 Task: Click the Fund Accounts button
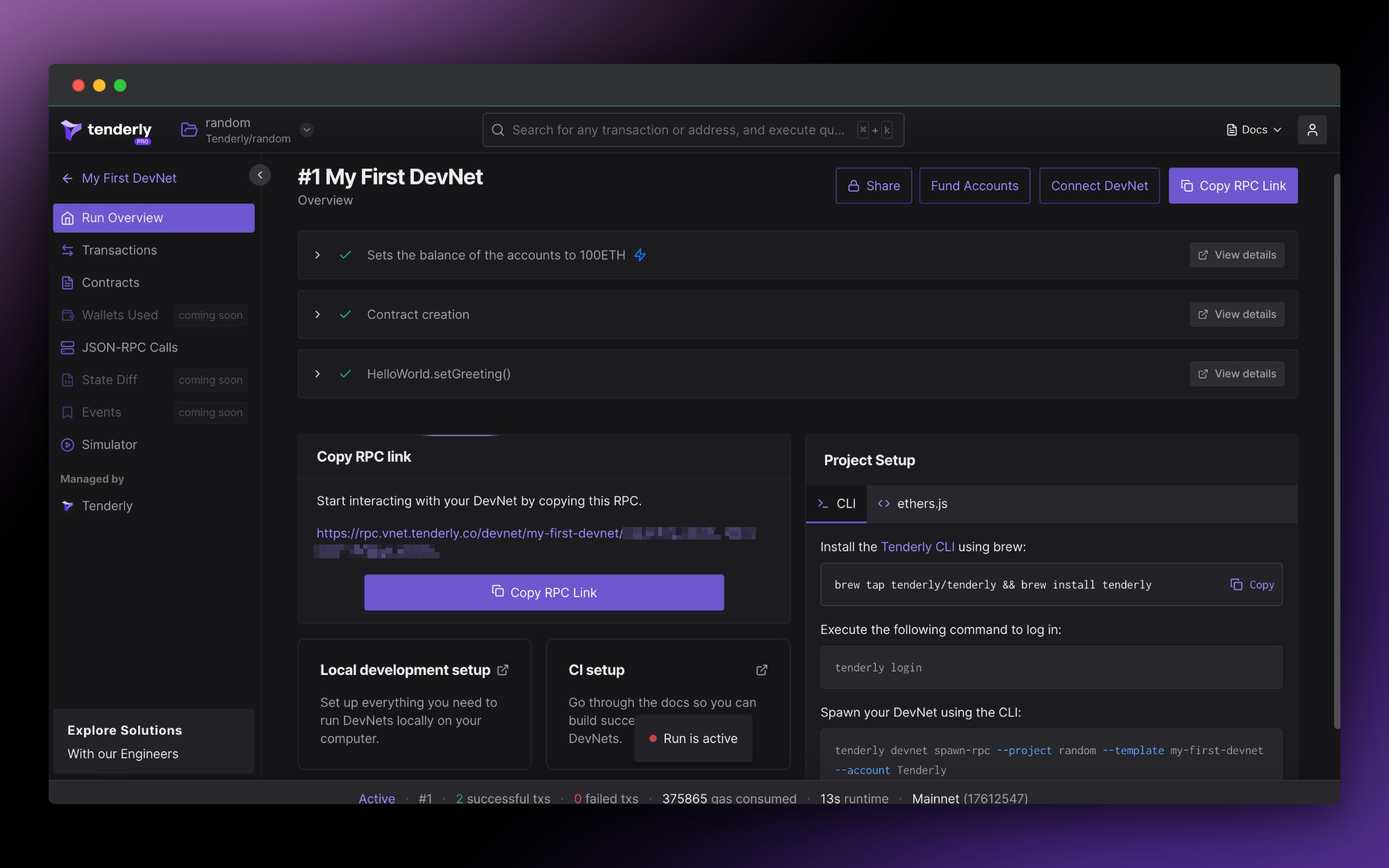[974, 185]
